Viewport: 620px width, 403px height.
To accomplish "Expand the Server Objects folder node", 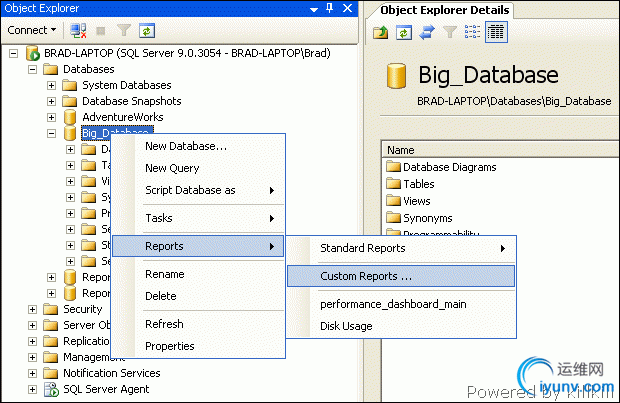I will click(32, 325).
